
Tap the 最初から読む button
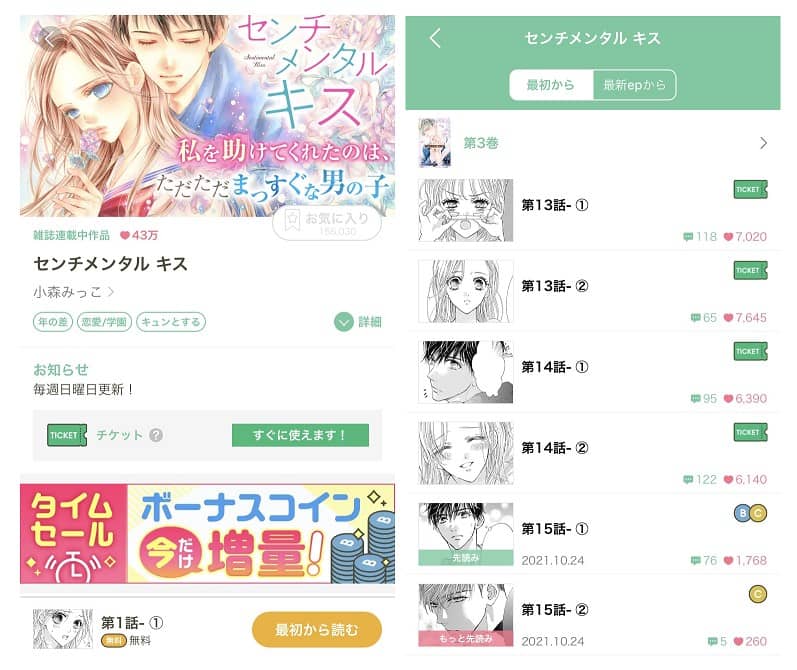317,630
